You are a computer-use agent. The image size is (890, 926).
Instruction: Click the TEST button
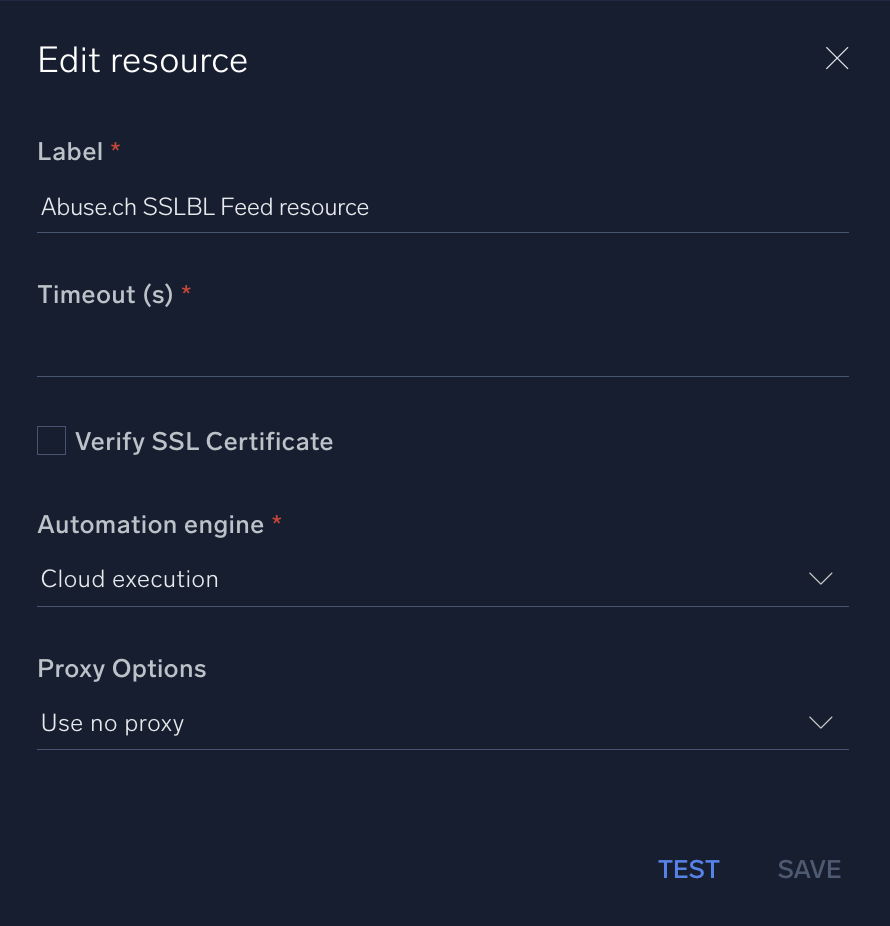click(x=688, y=869)
